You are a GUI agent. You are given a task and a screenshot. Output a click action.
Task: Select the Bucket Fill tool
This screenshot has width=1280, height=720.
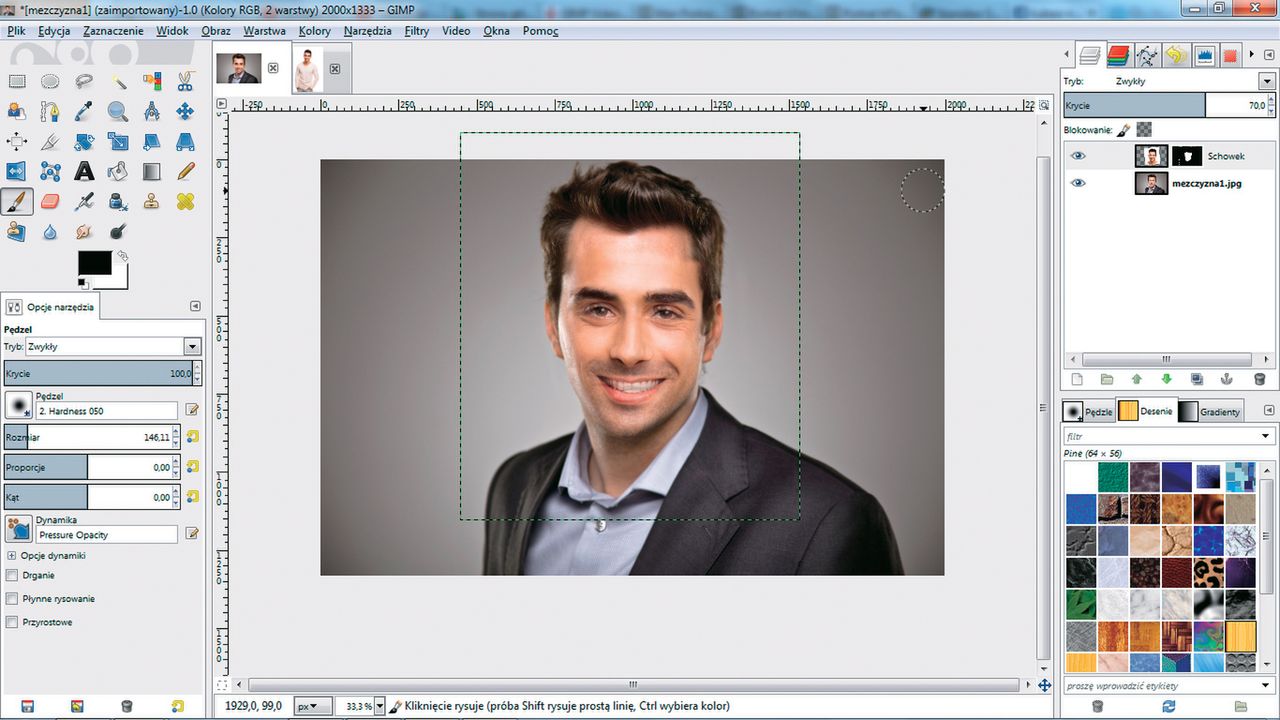point(118,171)
